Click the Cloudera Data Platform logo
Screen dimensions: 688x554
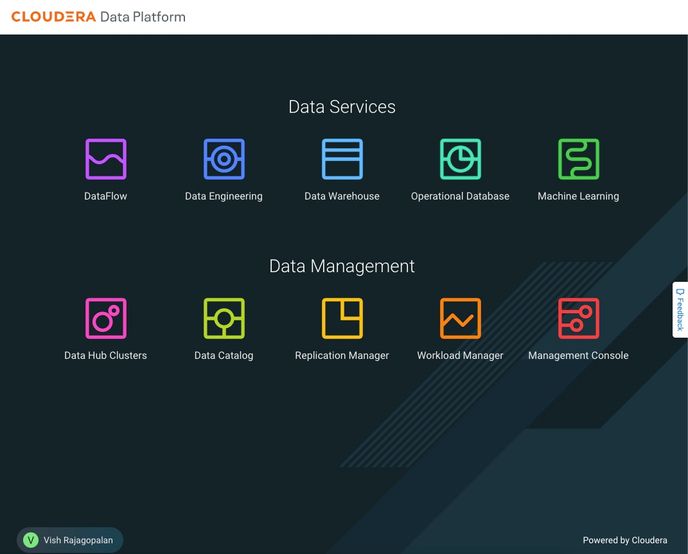click(98, 17)
